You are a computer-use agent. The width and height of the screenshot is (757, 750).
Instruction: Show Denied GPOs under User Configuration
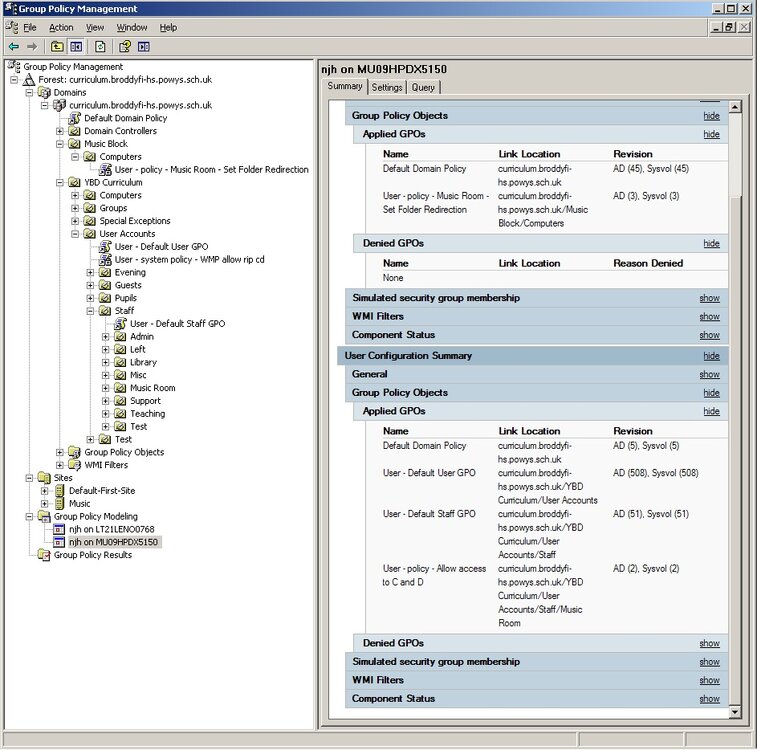point(709,643)
